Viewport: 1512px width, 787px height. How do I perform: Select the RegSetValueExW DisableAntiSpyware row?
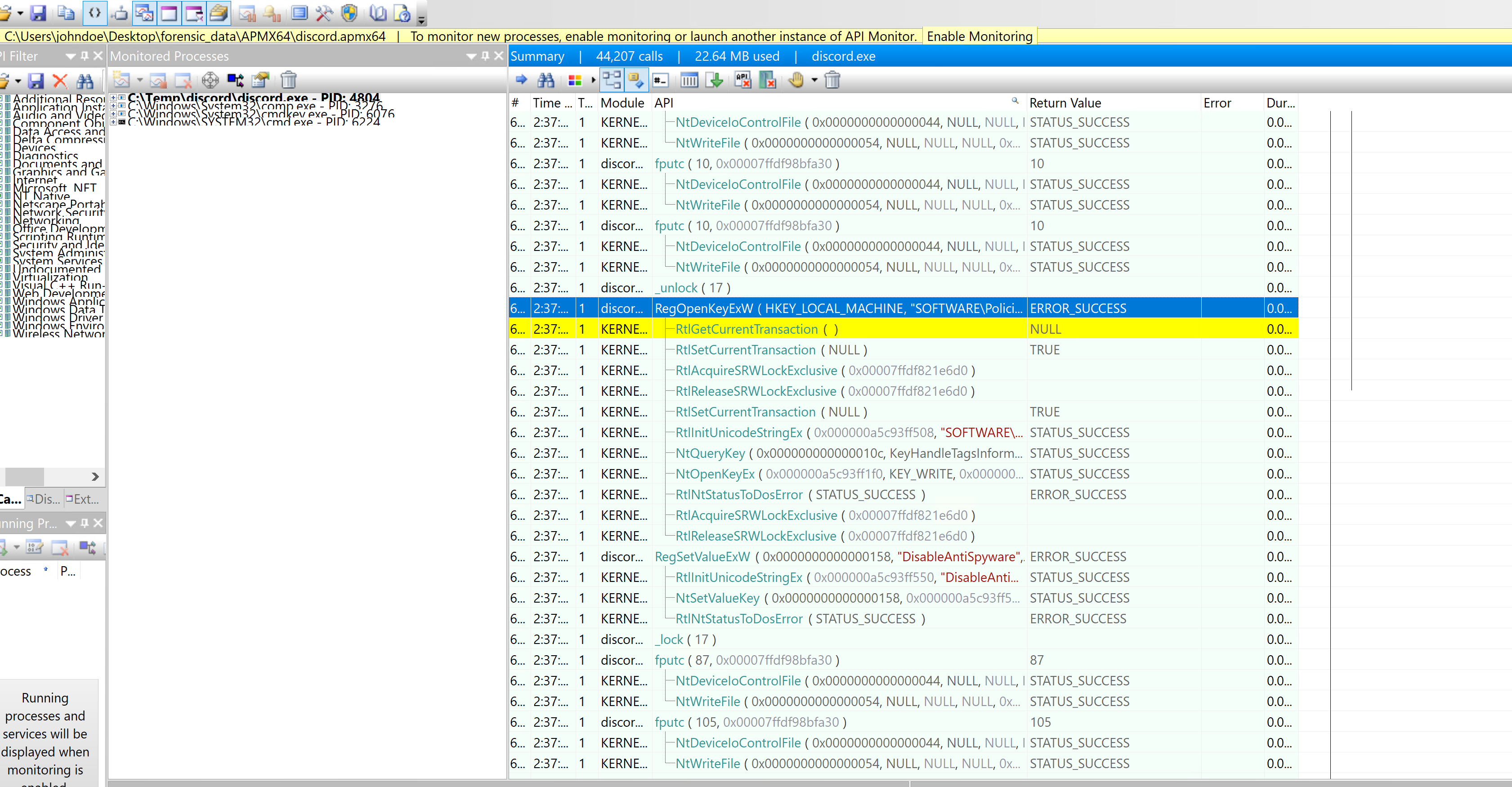click(903, 556)
